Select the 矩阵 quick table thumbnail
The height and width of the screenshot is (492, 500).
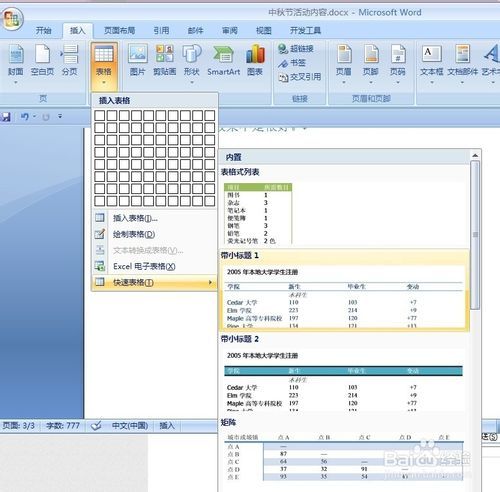[344, 451]
